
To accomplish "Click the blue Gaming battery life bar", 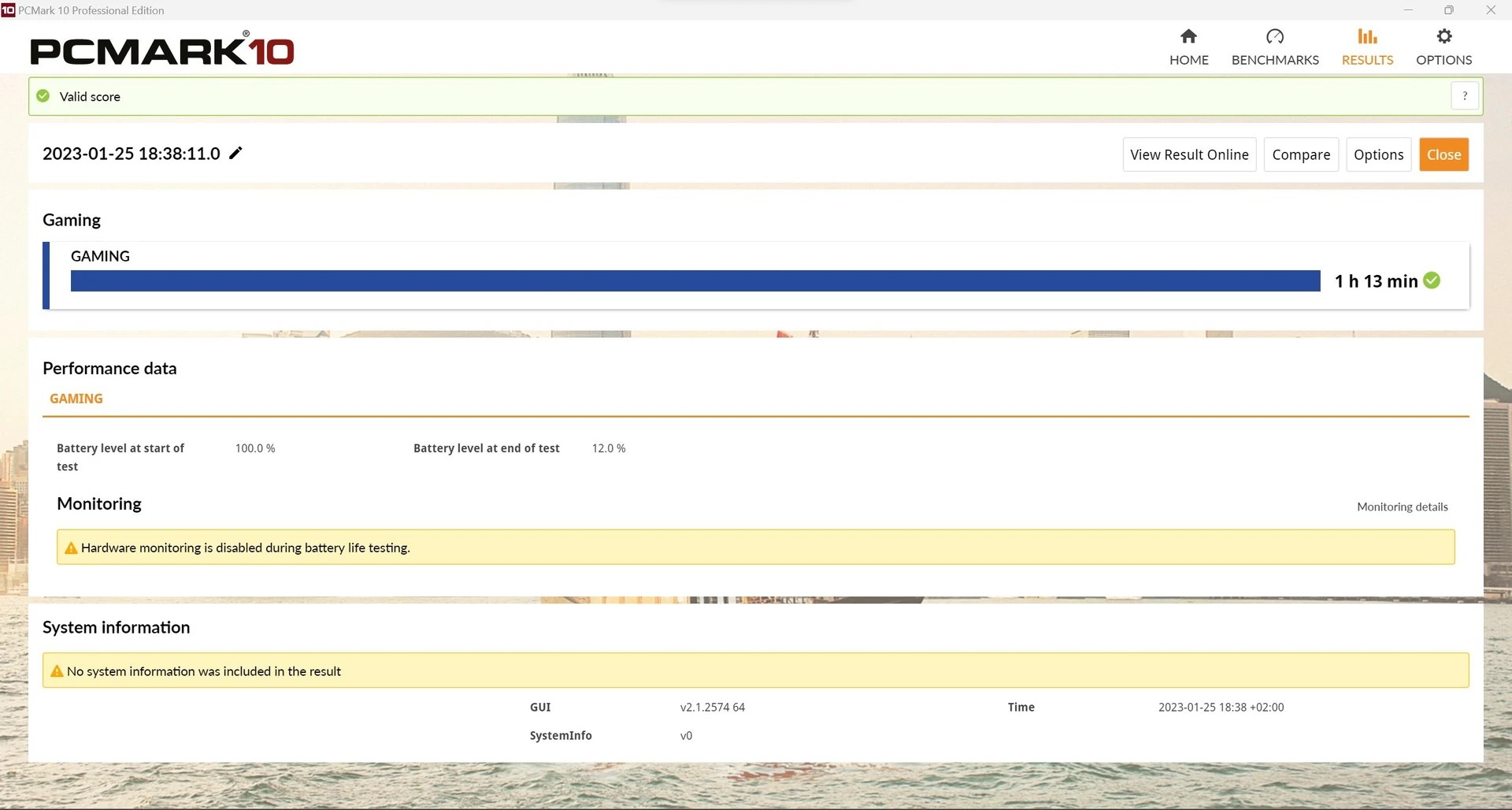I will [695, 281].
